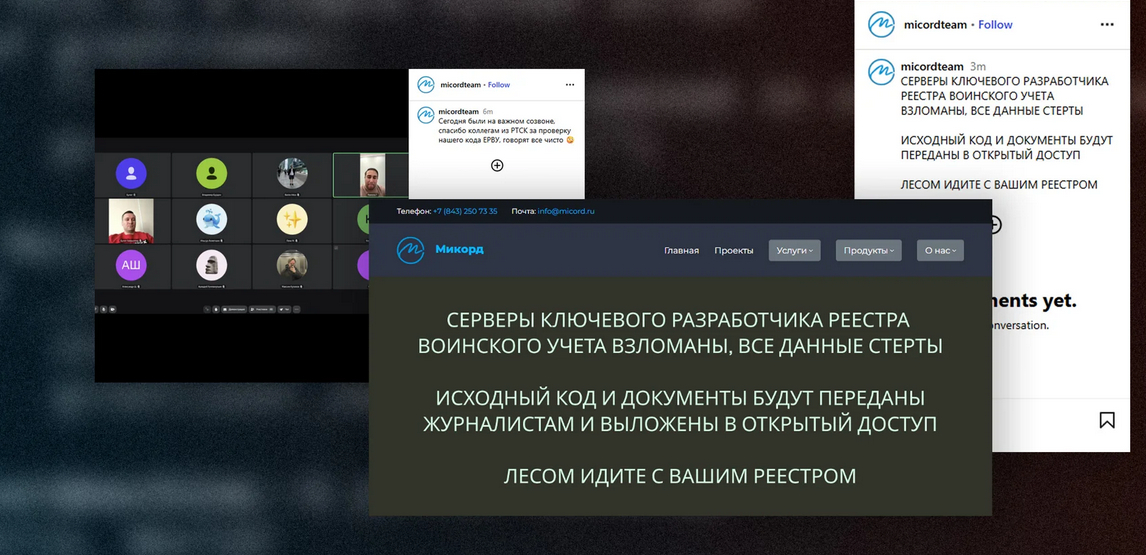Open the street photo avatar participant
This screenshot has width=1146, height=555.
292,174
